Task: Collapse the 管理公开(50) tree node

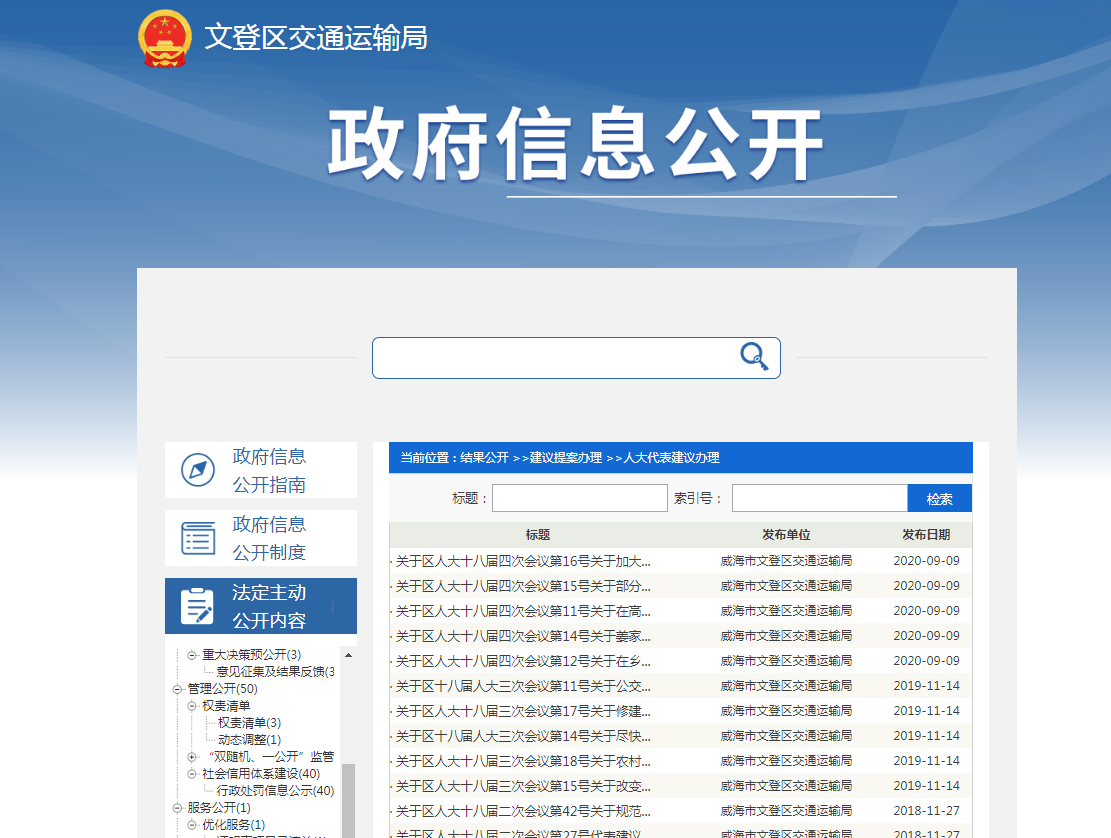Action: tap(177, 689)
